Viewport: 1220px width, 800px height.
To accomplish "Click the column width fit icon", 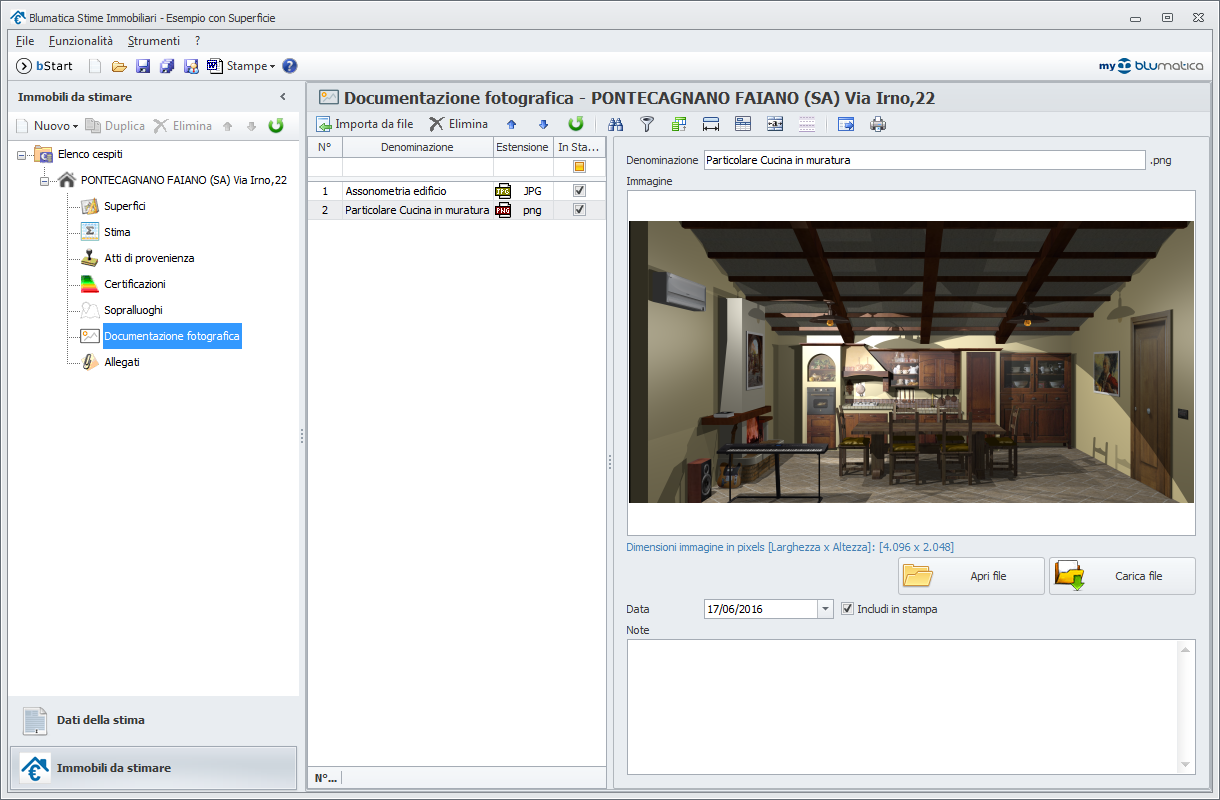I will pos(711,125).
